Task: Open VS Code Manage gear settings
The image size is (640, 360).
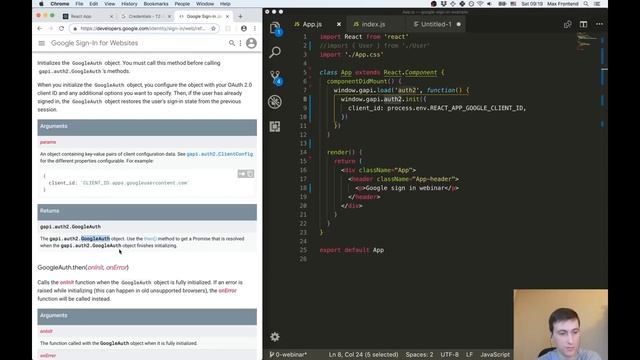Action: click(x=275, y=337)
